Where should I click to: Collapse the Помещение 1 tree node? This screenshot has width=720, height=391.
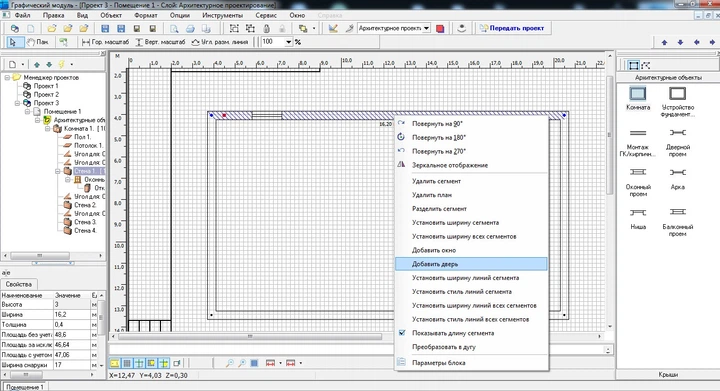tap(28, 112)
